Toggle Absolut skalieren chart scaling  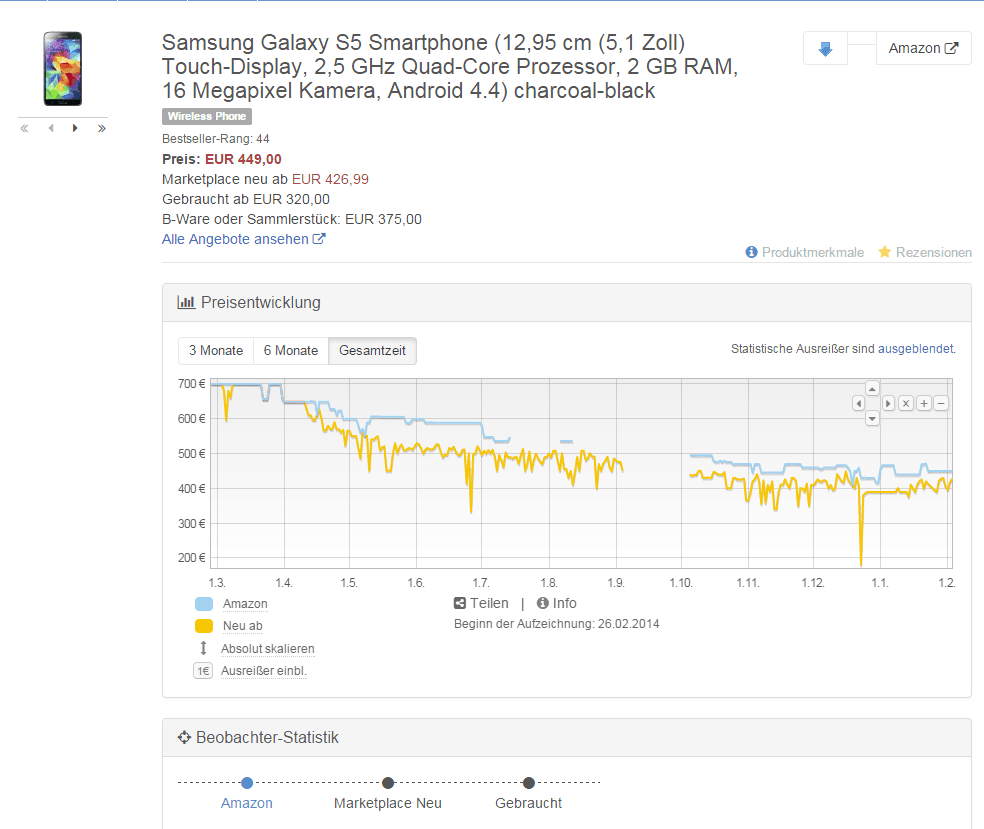coord(267,648)
